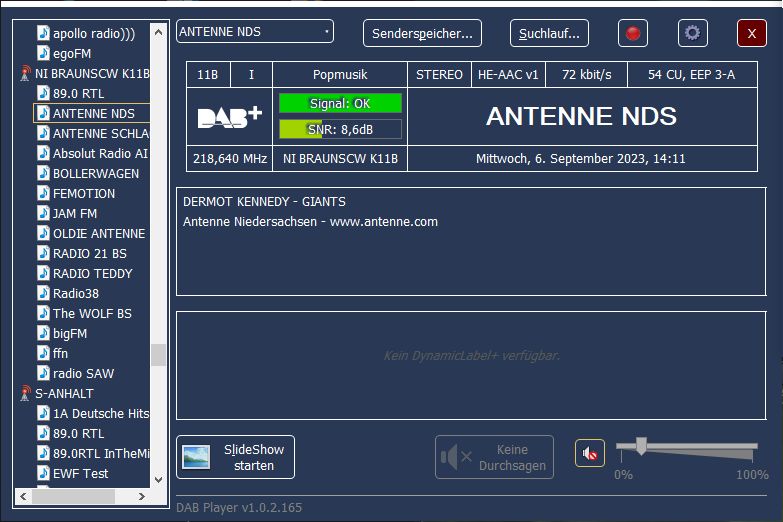Click the NI BRAUNSCW K11B ensemble node

tap(92, 73)
